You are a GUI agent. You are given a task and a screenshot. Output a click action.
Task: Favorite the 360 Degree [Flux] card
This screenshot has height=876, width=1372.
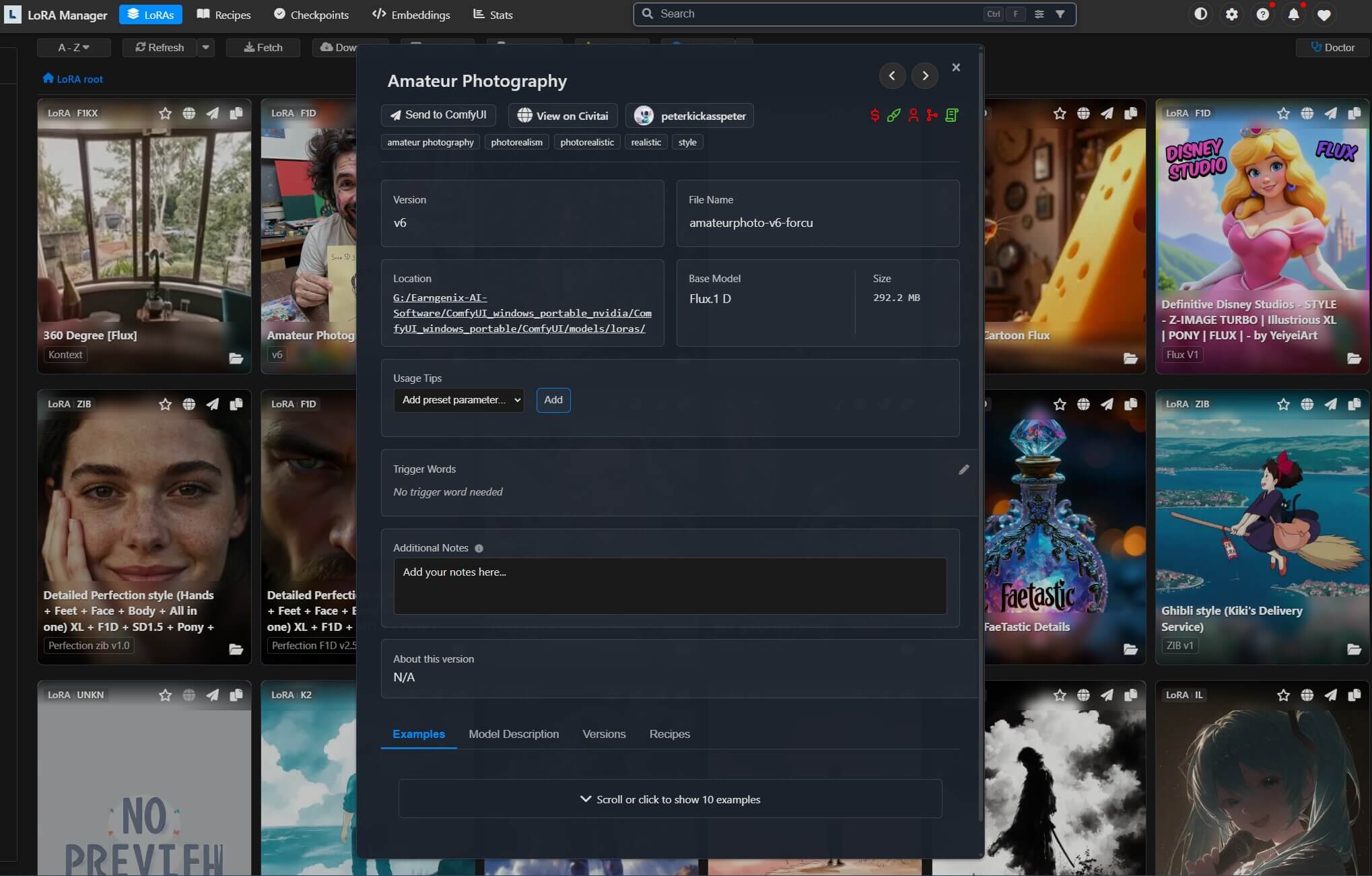point(165,113)
